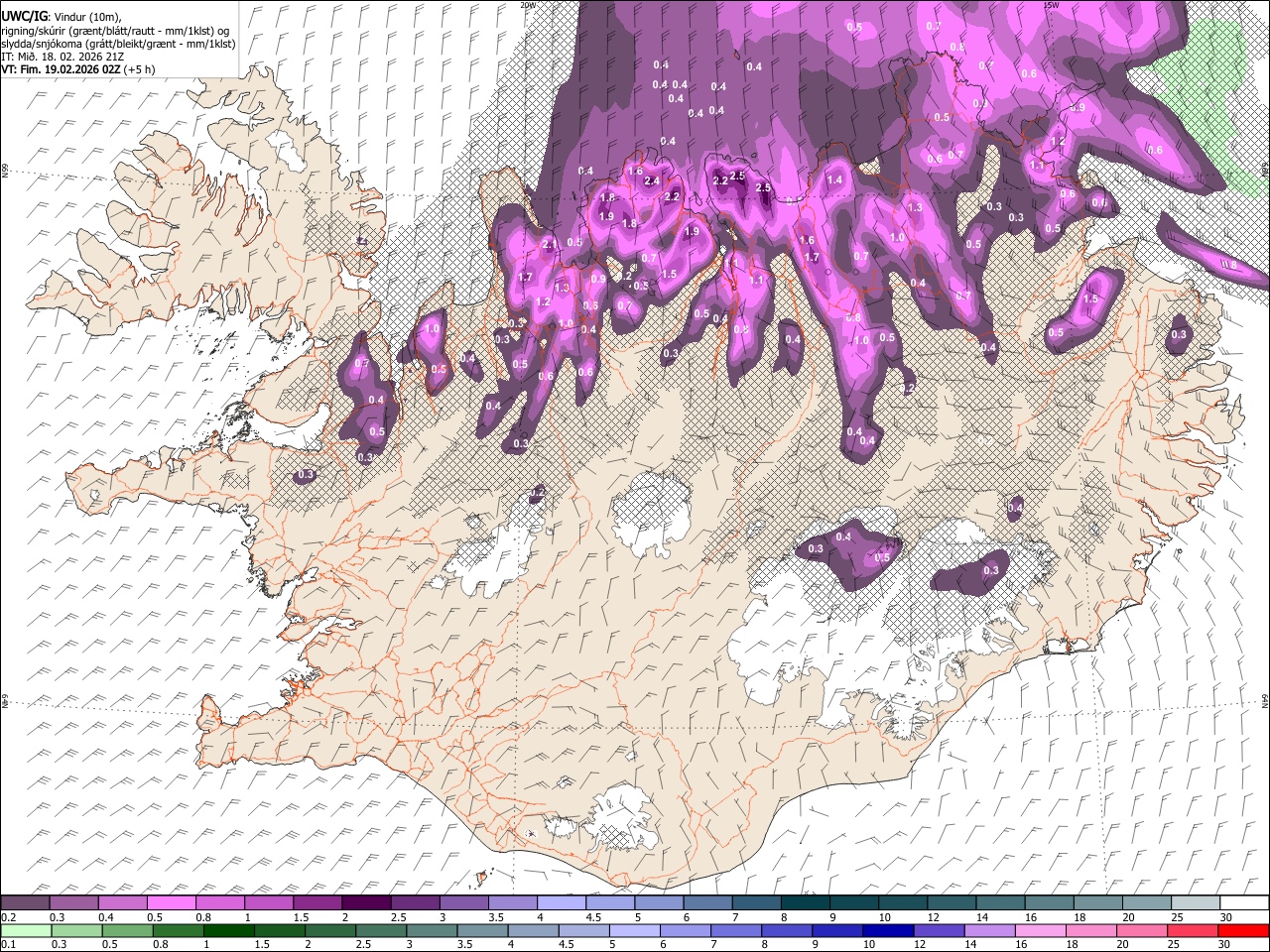Viewport: 1270px width, 952px height.
Task: Click the "0.2" label in snow legend row
Action: (x=8, y=917)
